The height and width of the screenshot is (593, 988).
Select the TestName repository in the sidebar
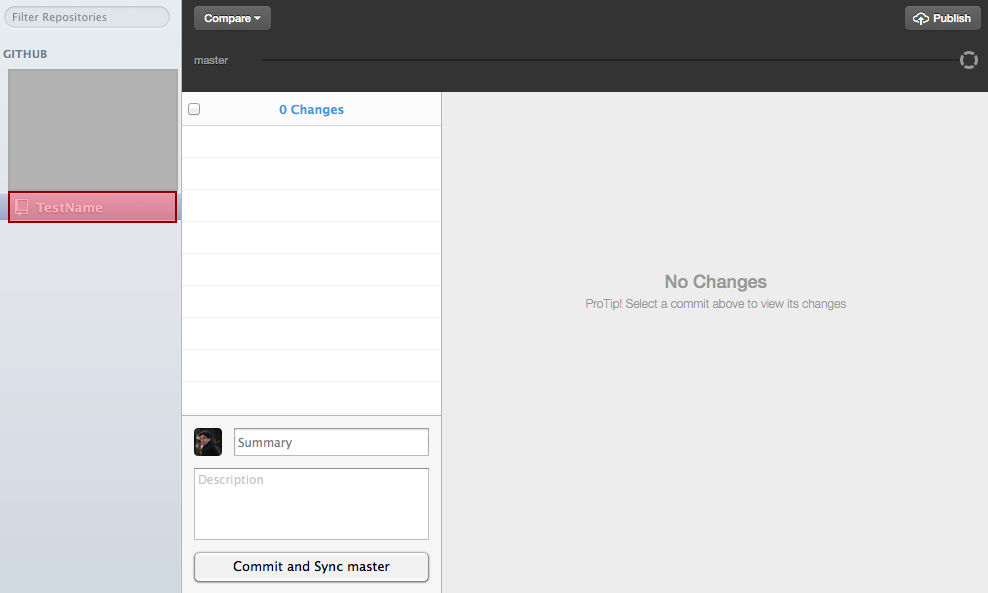(92, 206)
